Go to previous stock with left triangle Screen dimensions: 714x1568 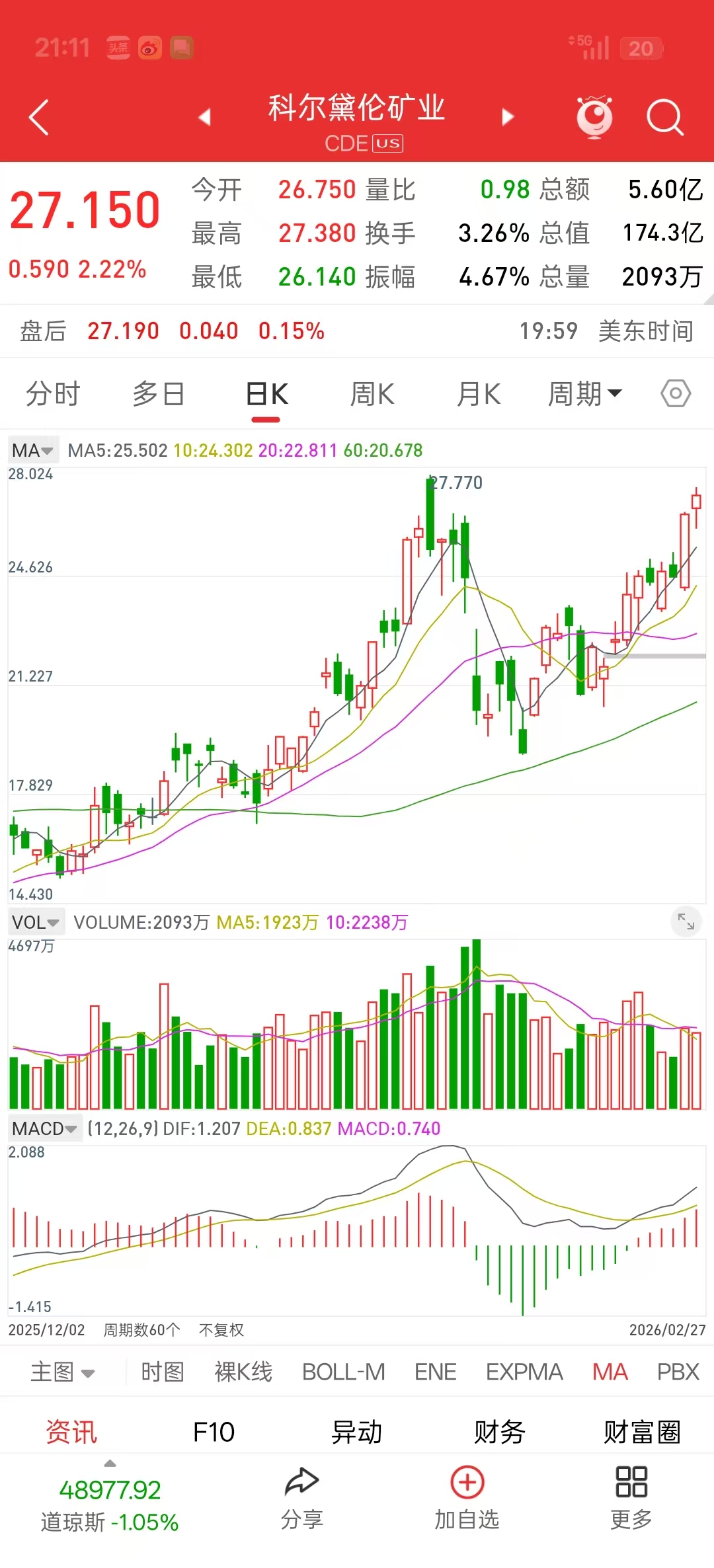pos(205,117)
